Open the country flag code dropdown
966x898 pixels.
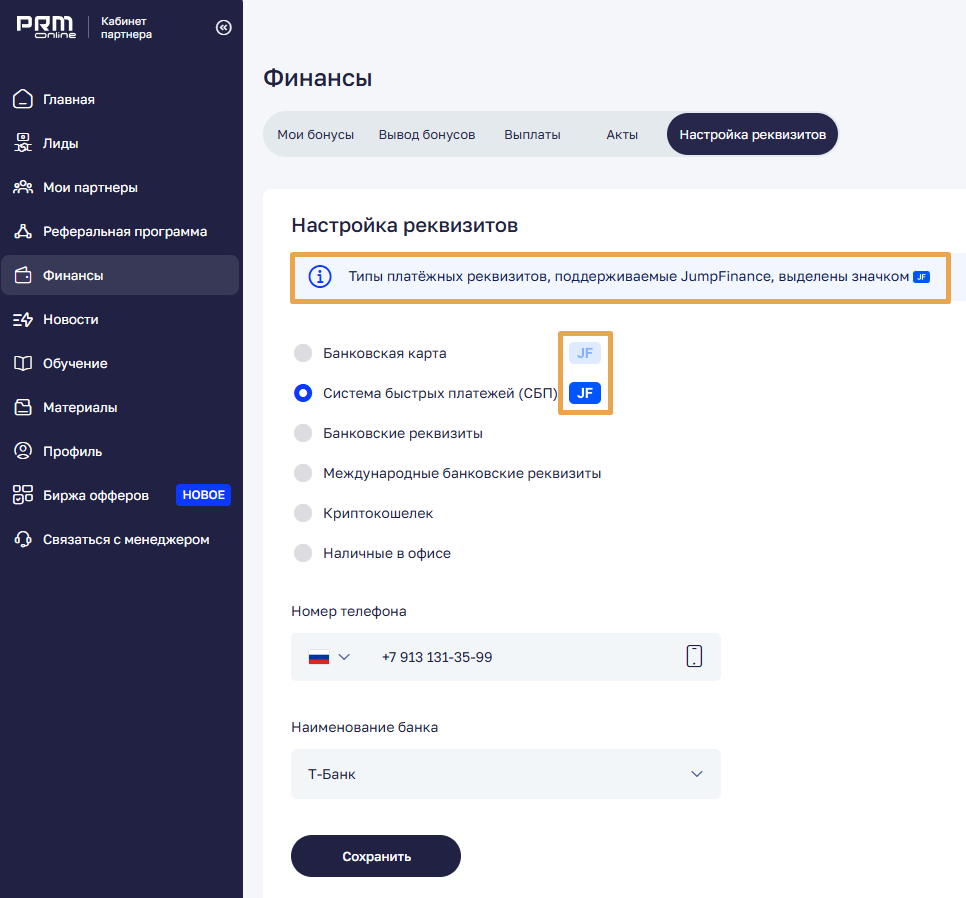329,657
